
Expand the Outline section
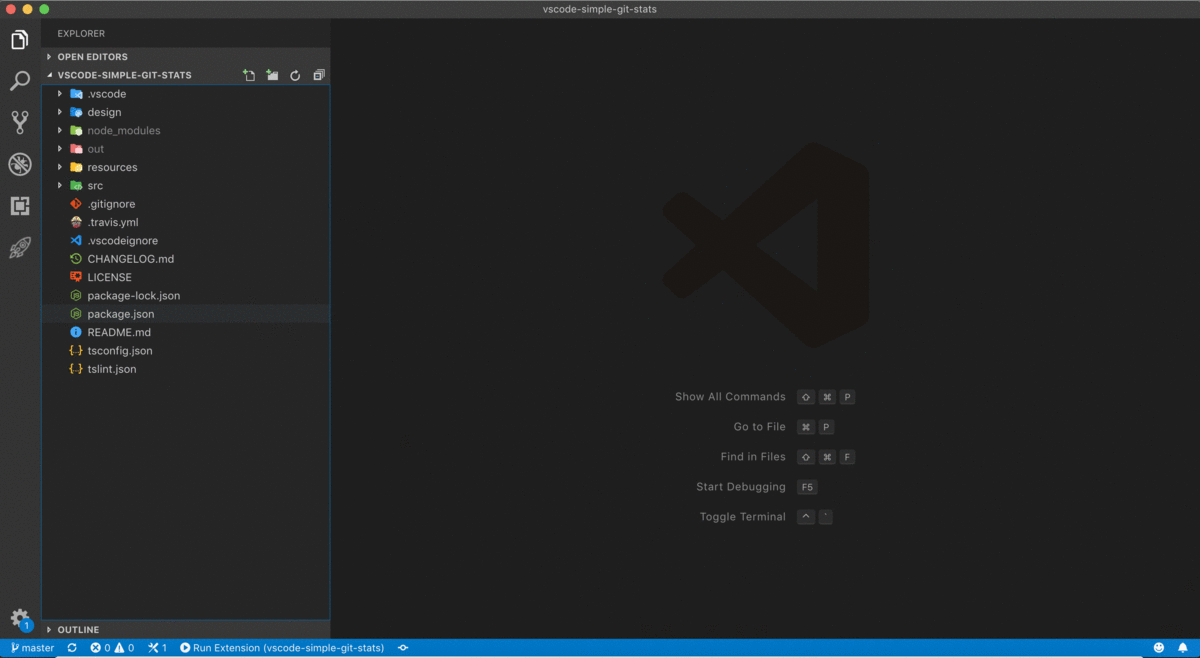coord(185,630)
